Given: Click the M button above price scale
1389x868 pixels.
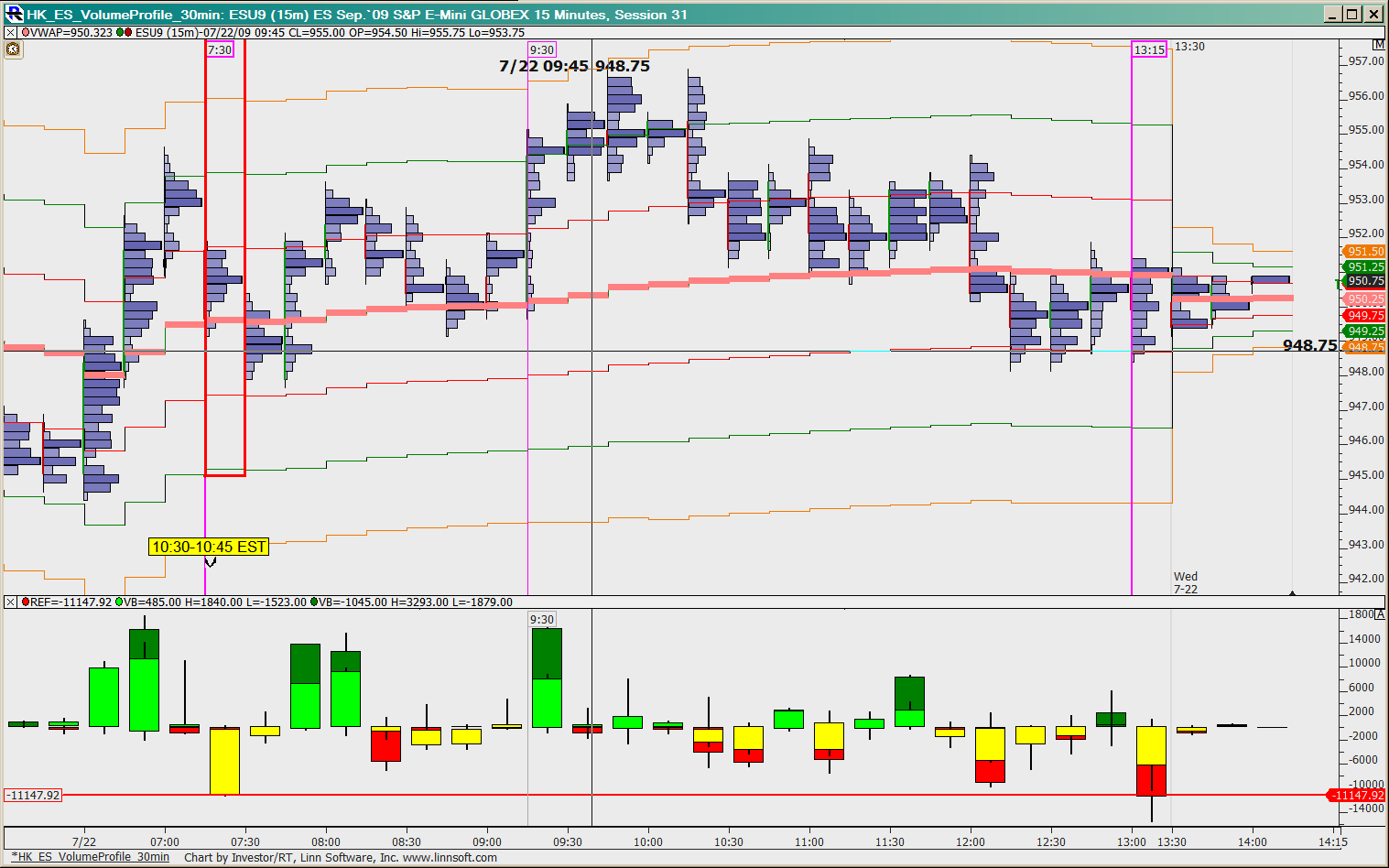Looking at the screenshot, I should tap(1379, 45).
